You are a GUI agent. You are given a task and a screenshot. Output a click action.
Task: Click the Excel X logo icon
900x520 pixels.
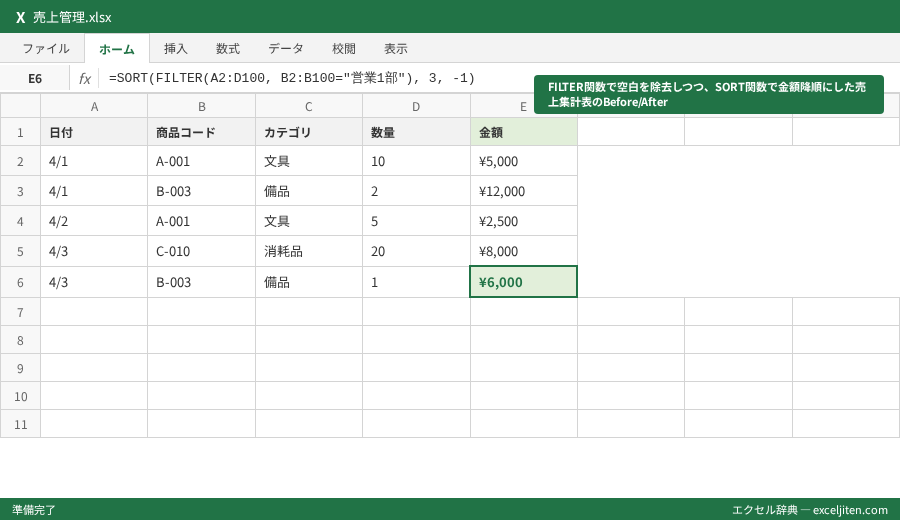click(x=21, y=17)
